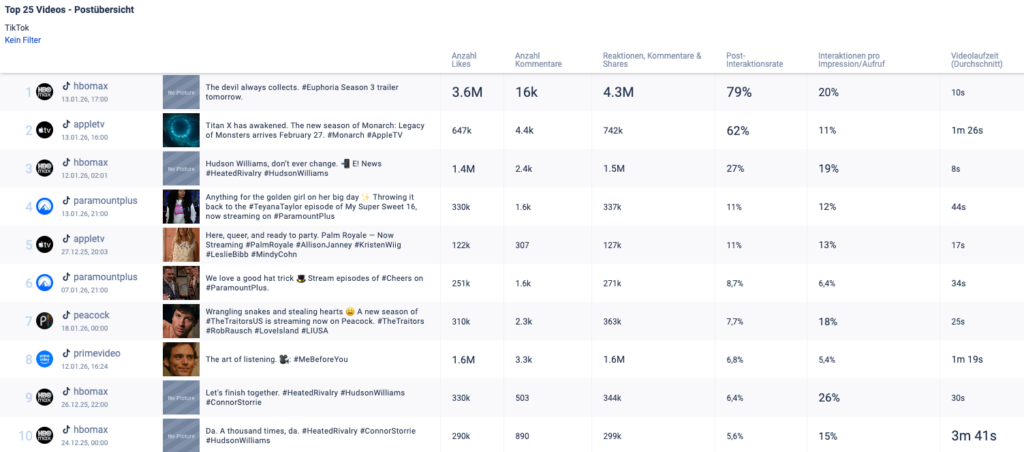Open the Palm Royale video thumbnail
The image size is (1024, 452).
[x=182, y=244]
